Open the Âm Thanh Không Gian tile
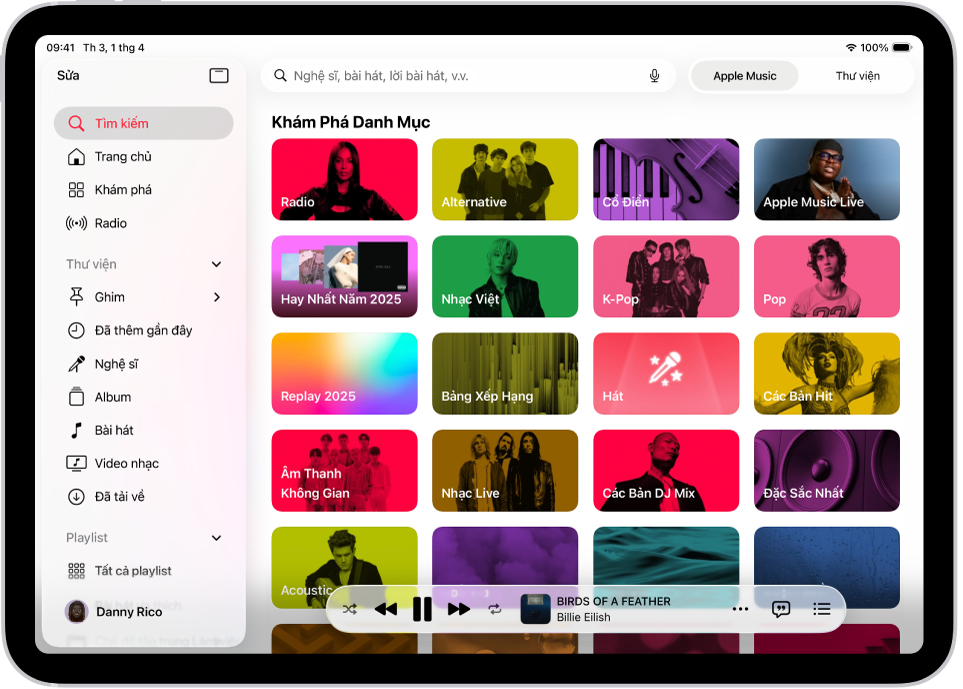This screenshot has height=689, width=963. (x=345, y=470)
